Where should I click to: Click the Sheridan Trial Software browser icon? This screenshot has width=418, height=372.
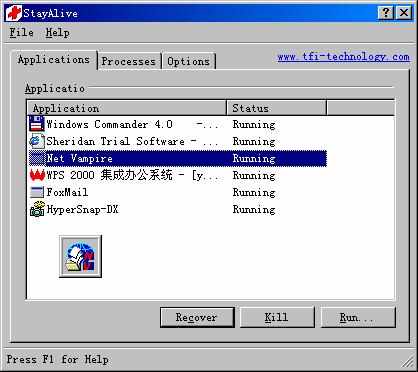pos(37,141)
